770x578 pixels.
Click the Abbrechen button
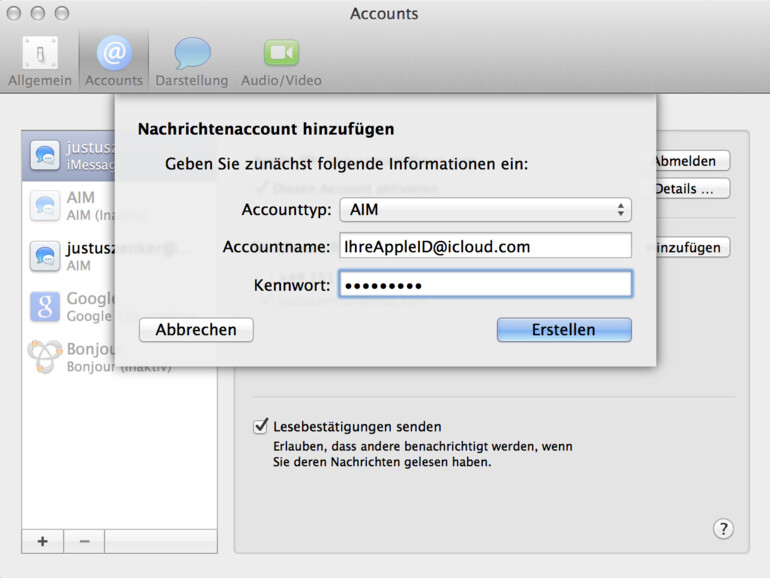[196, 330]
